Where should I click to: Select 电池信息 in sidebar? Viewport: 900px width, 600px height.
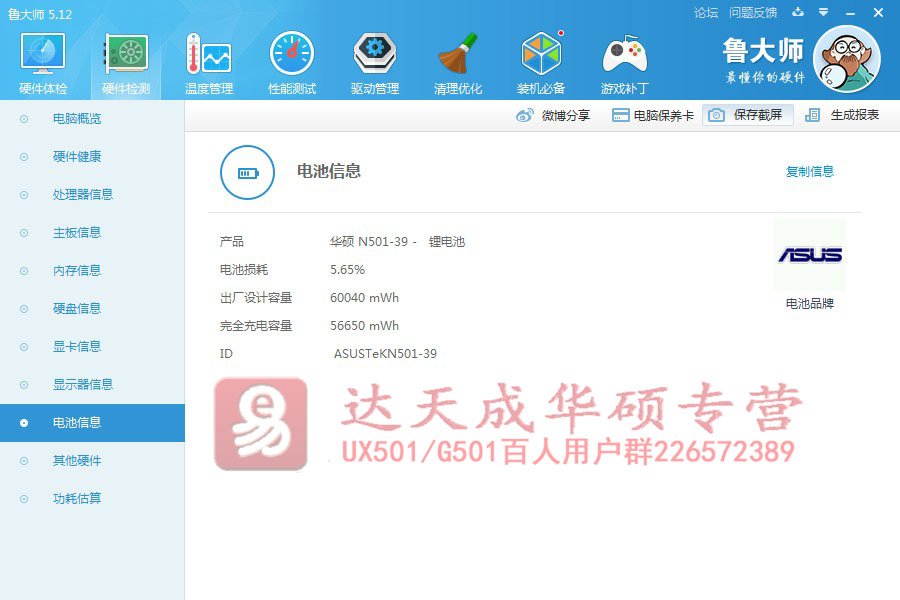(x=92, y=423)
